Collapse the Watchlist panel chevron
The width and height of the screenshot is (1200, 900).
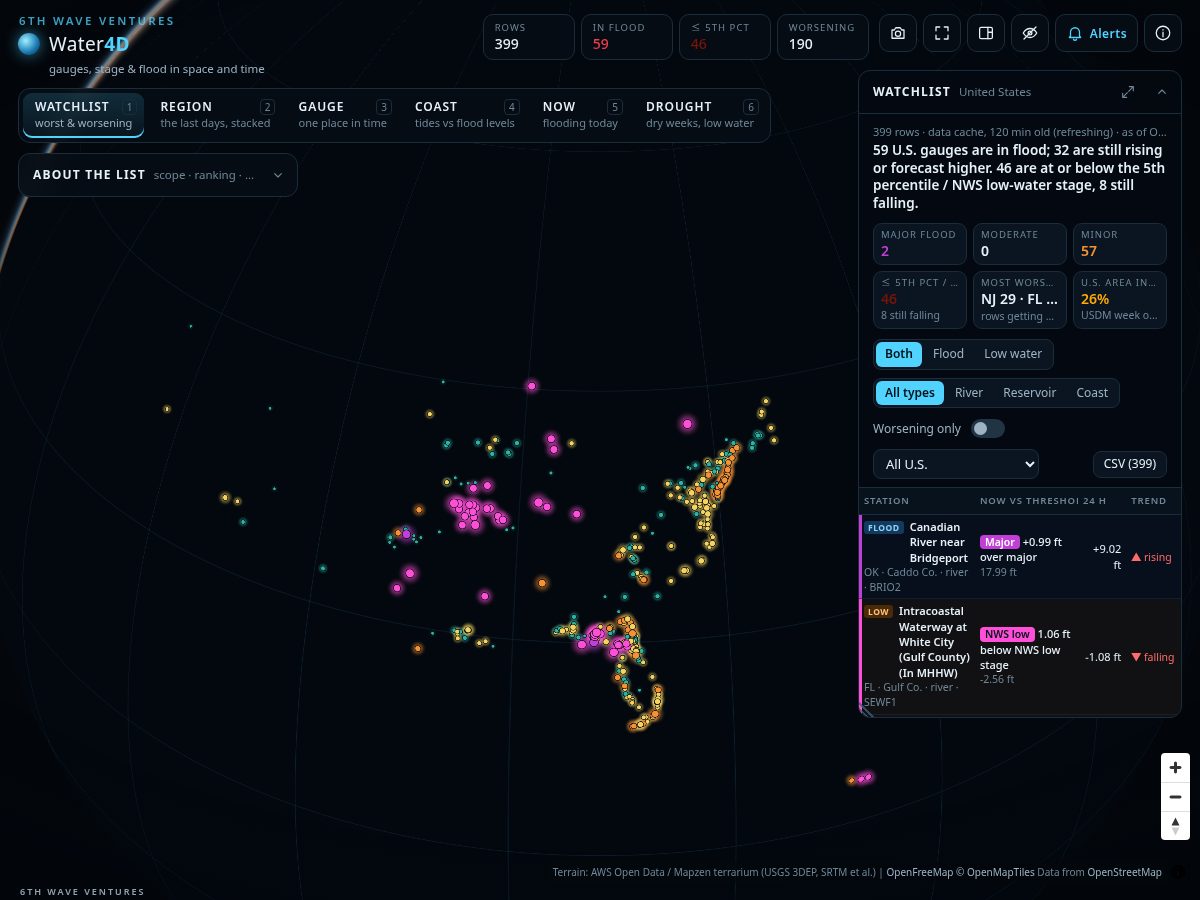click(x=1162, y=92)
